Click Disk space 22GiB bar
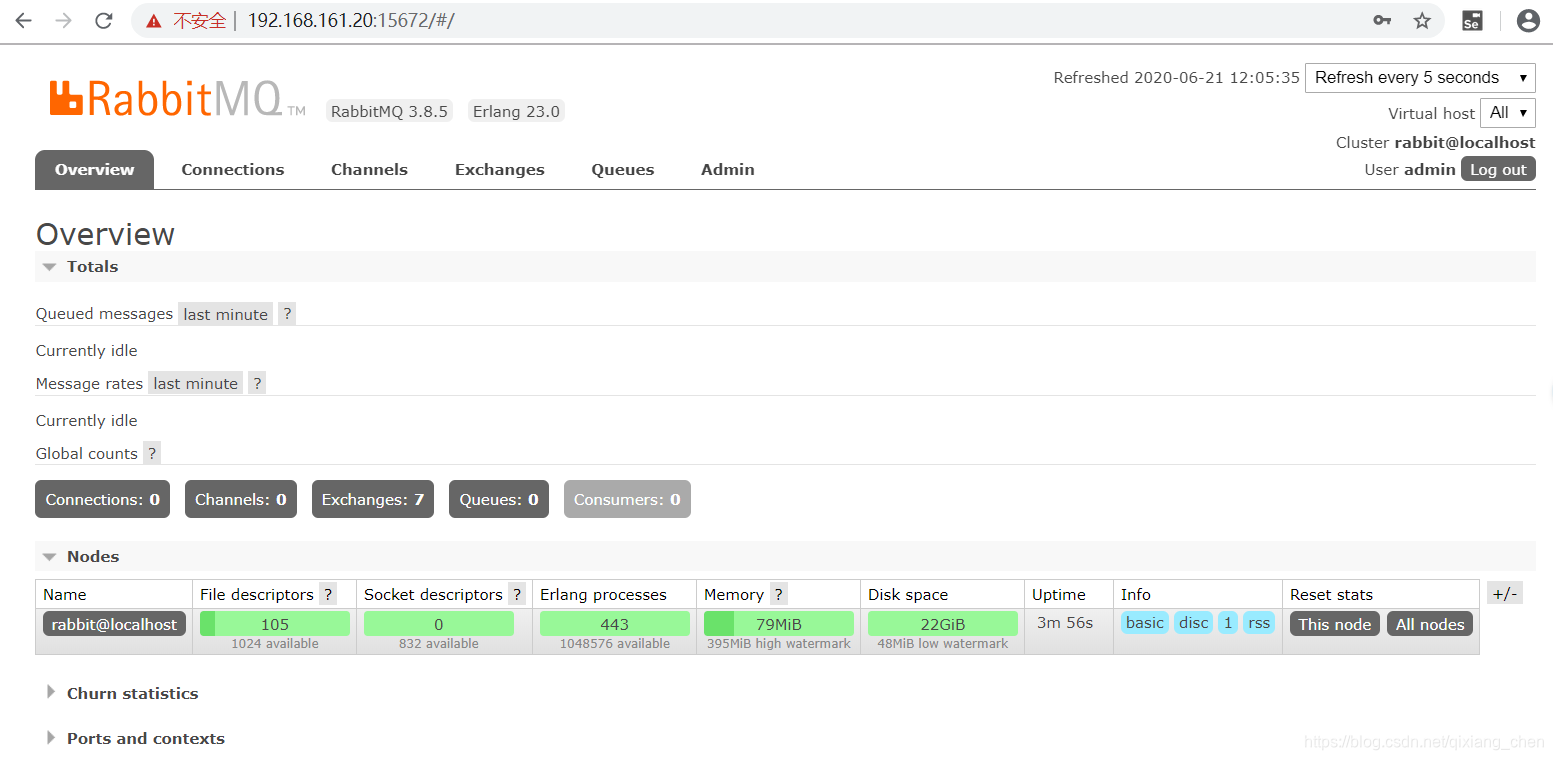This screenshot has width=1553, height=760. point(943,624)
